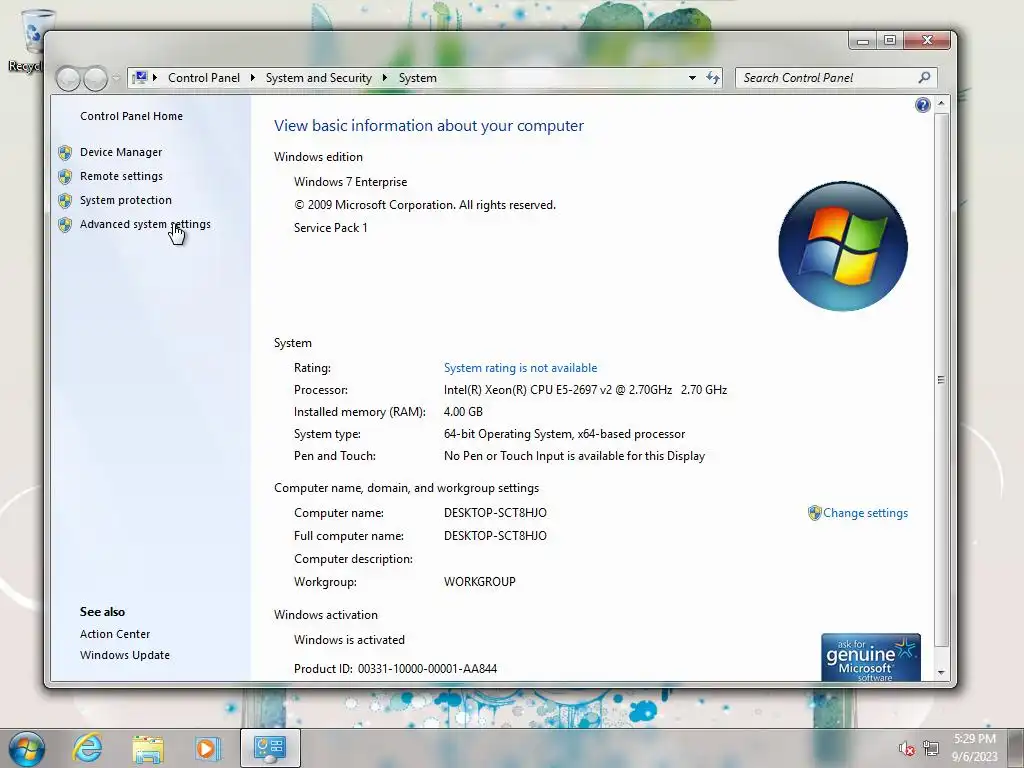Click the 'Windows is activated' text
Image resolution: width=1024 pixels, height=768 pixels.
click(349, 640)
